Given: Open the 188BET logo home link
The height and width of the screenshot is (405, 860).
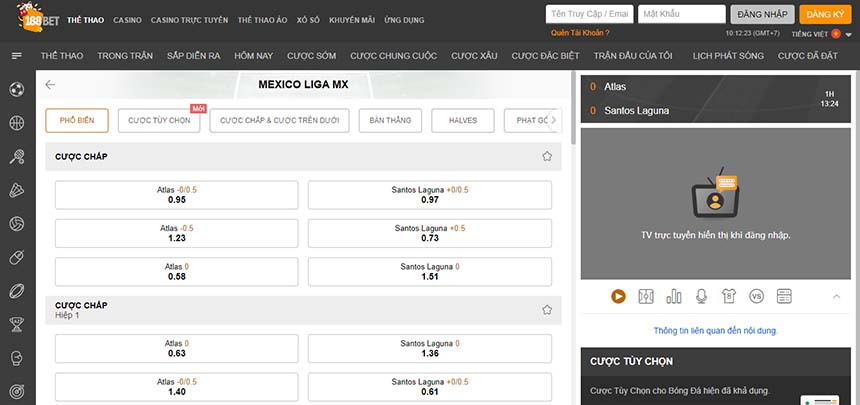Looking at the screenshot, I should pyautogui.click(x=37, y=17).
